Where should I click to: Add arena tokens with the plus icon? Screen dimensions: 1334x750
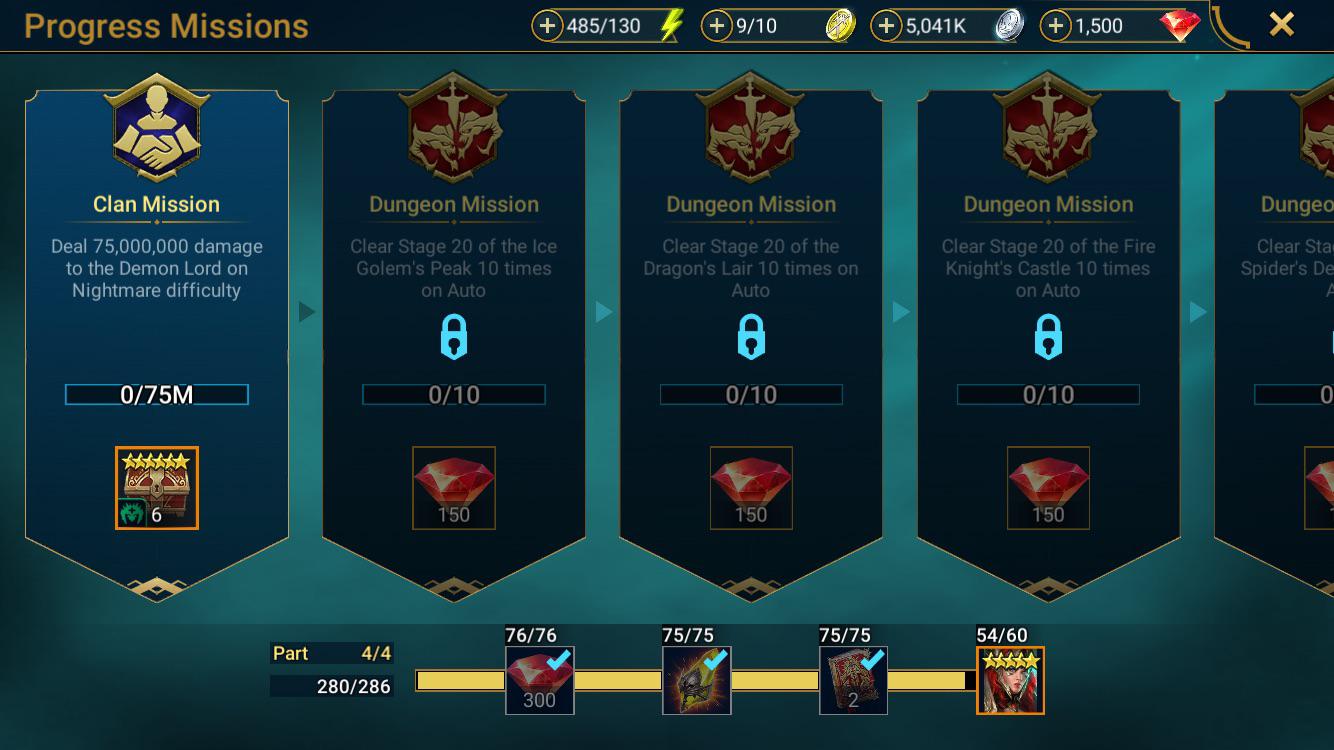(x=716, y=26)
